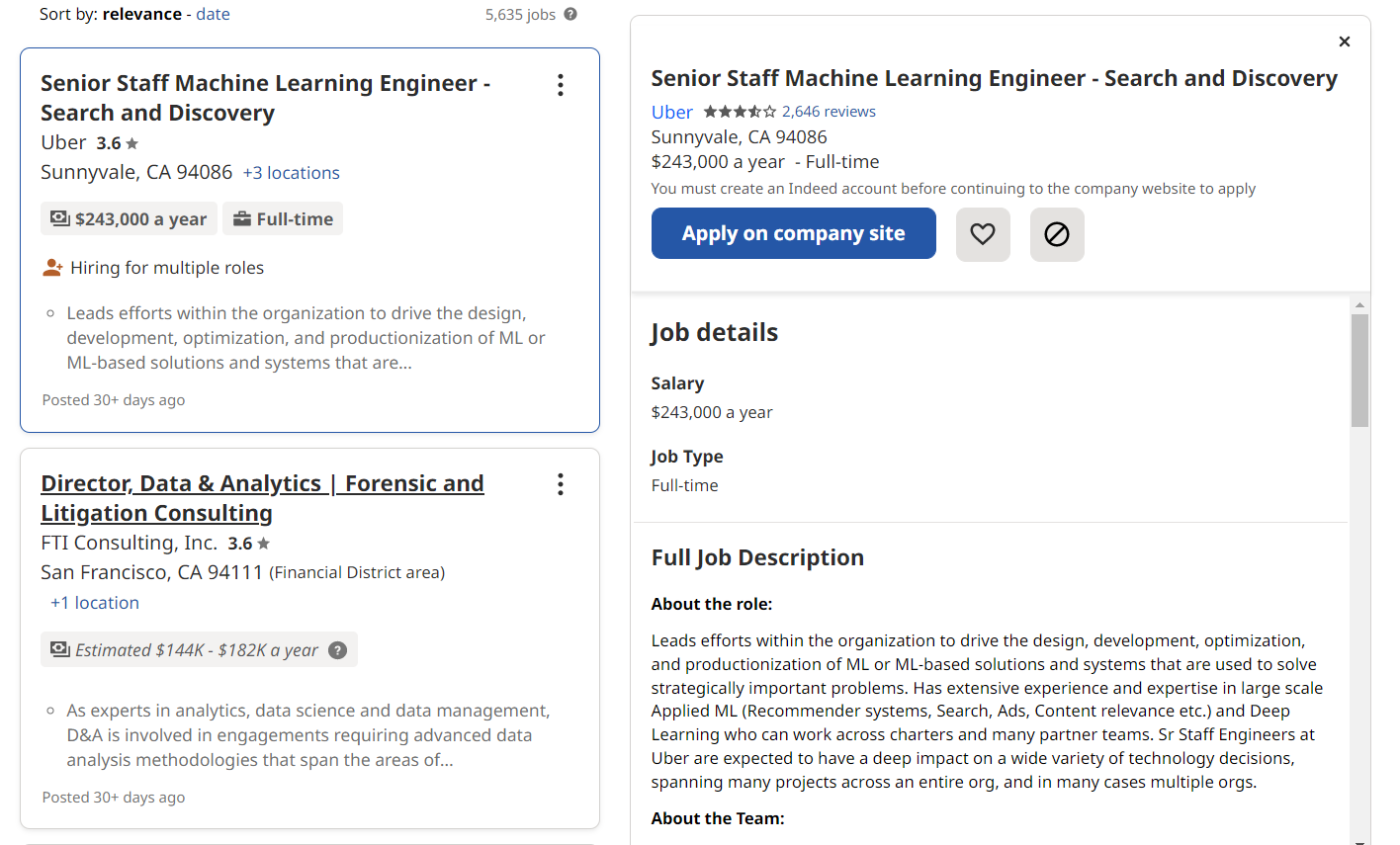Click 'San Francisco, CA 94111' location text
The height and width of the screenshot is (845, 1400).
(x=152, y=572)
